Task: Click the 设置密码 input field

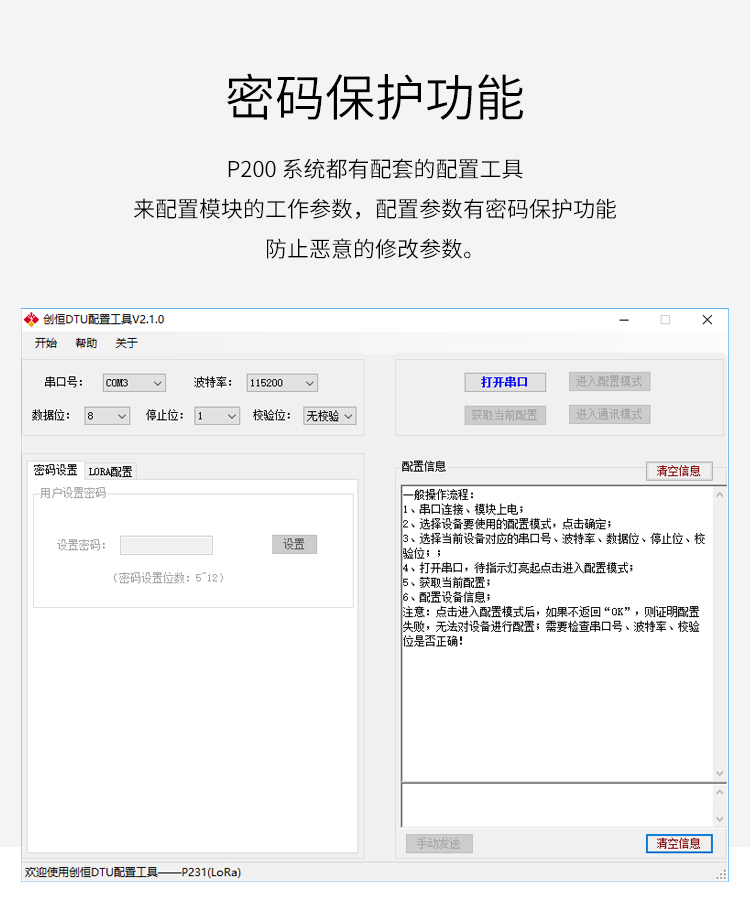Action: (166, 545)
